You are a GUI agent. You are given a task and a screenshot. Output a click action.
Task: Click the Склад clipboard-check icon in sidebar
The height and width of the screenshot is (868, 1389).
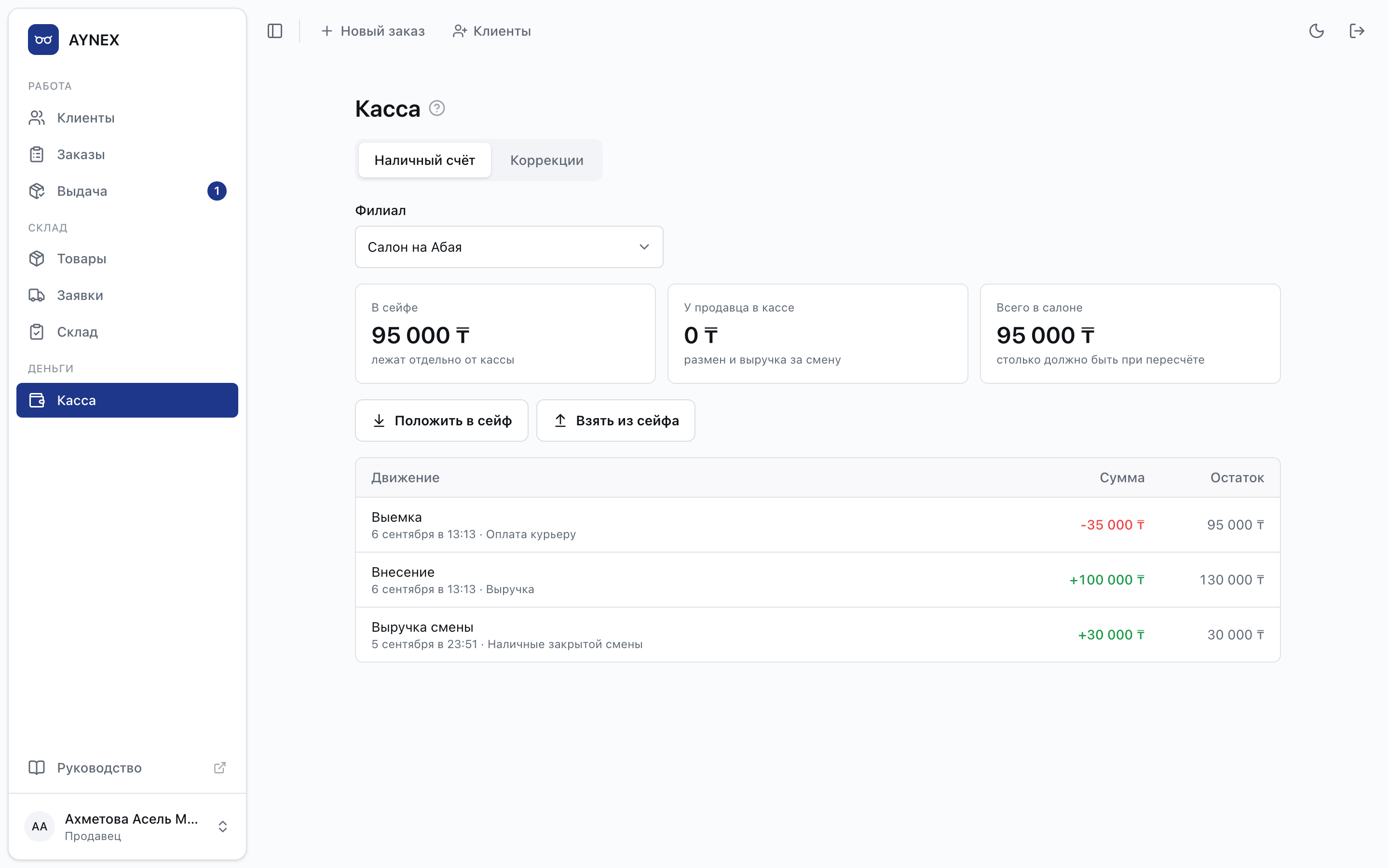37,332
